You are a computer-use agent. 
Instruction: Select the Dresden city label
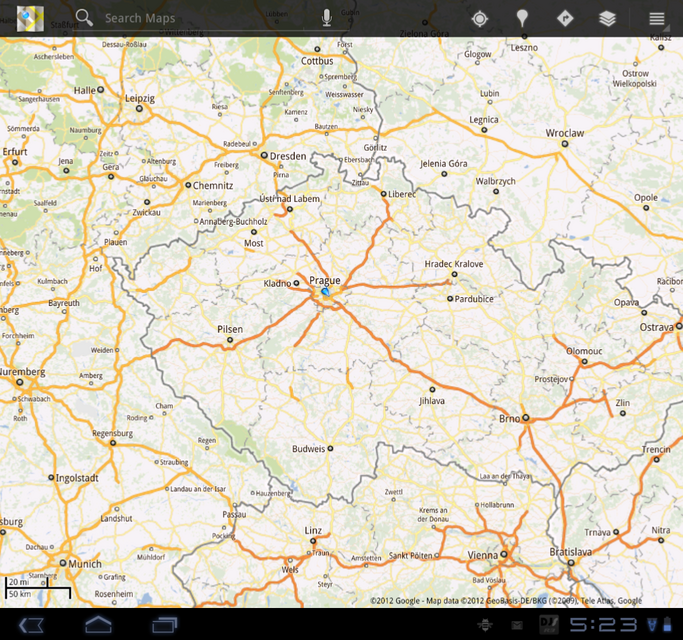(289, 156)
